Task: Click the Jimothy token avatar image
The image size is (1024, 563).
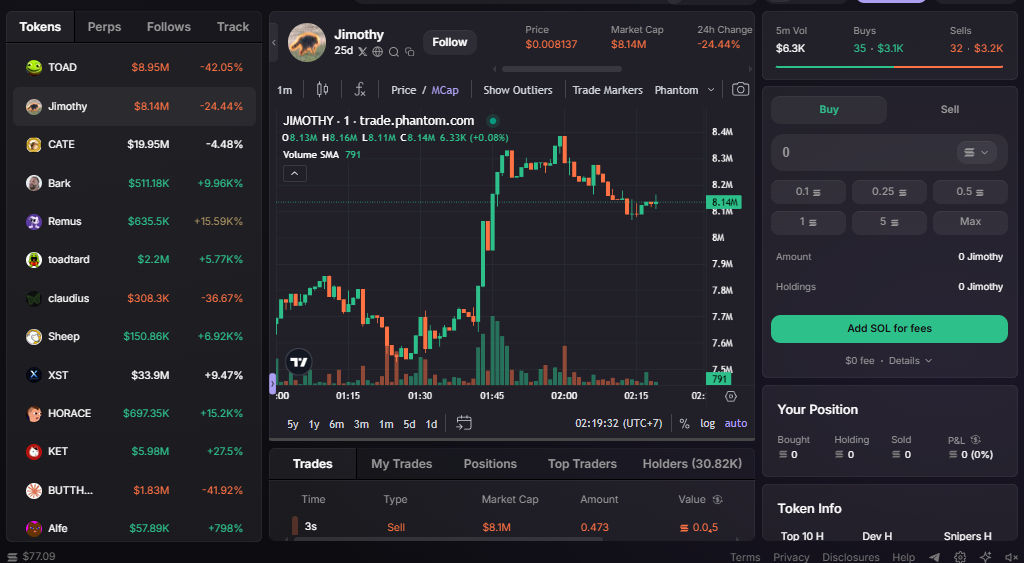Action: click(307, 42)
